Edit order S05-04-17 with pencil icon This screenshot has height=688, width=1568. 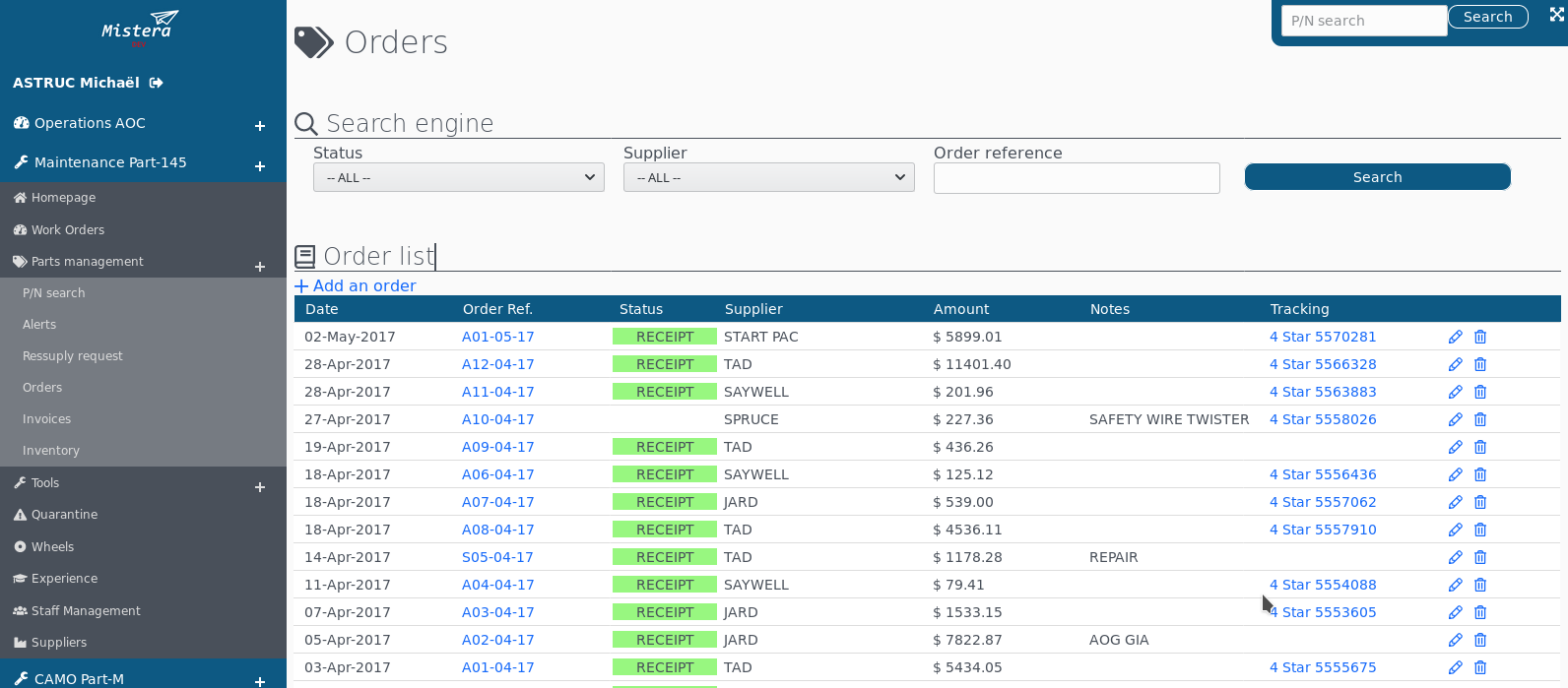pyautogui.click(x=1455, y=557)
